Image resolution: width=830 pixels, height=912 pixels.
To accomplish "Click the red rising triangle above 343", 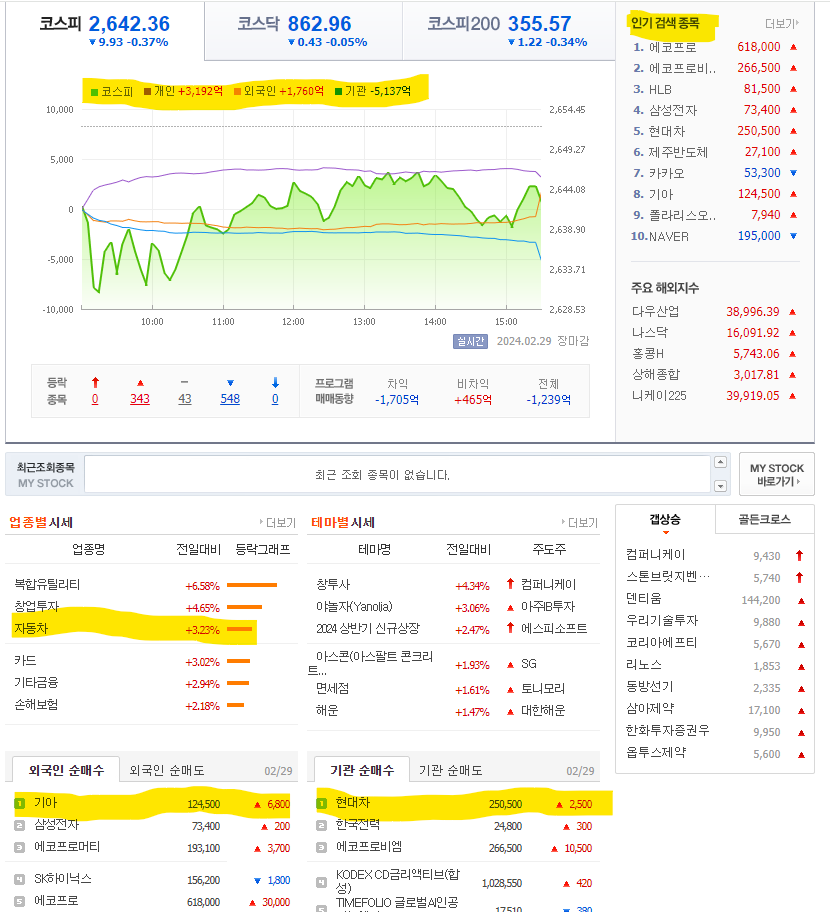I will (x=140, y=383).
